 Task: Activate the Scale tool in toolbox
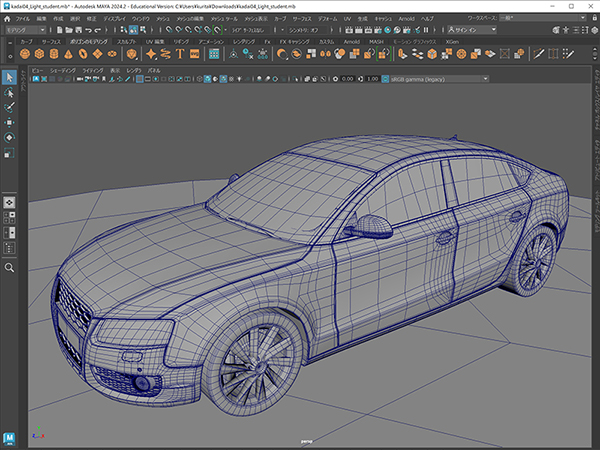click(9, 153)
